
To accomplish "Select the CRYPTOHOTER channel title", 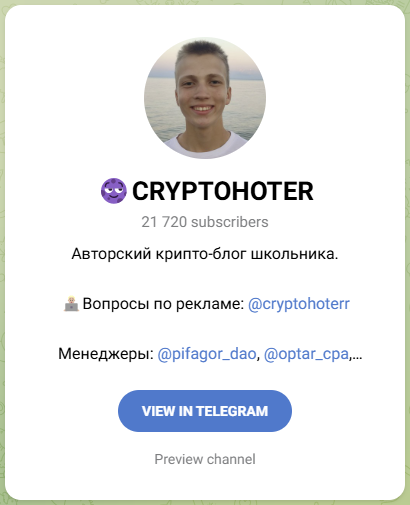I will [x=223, y=191].
